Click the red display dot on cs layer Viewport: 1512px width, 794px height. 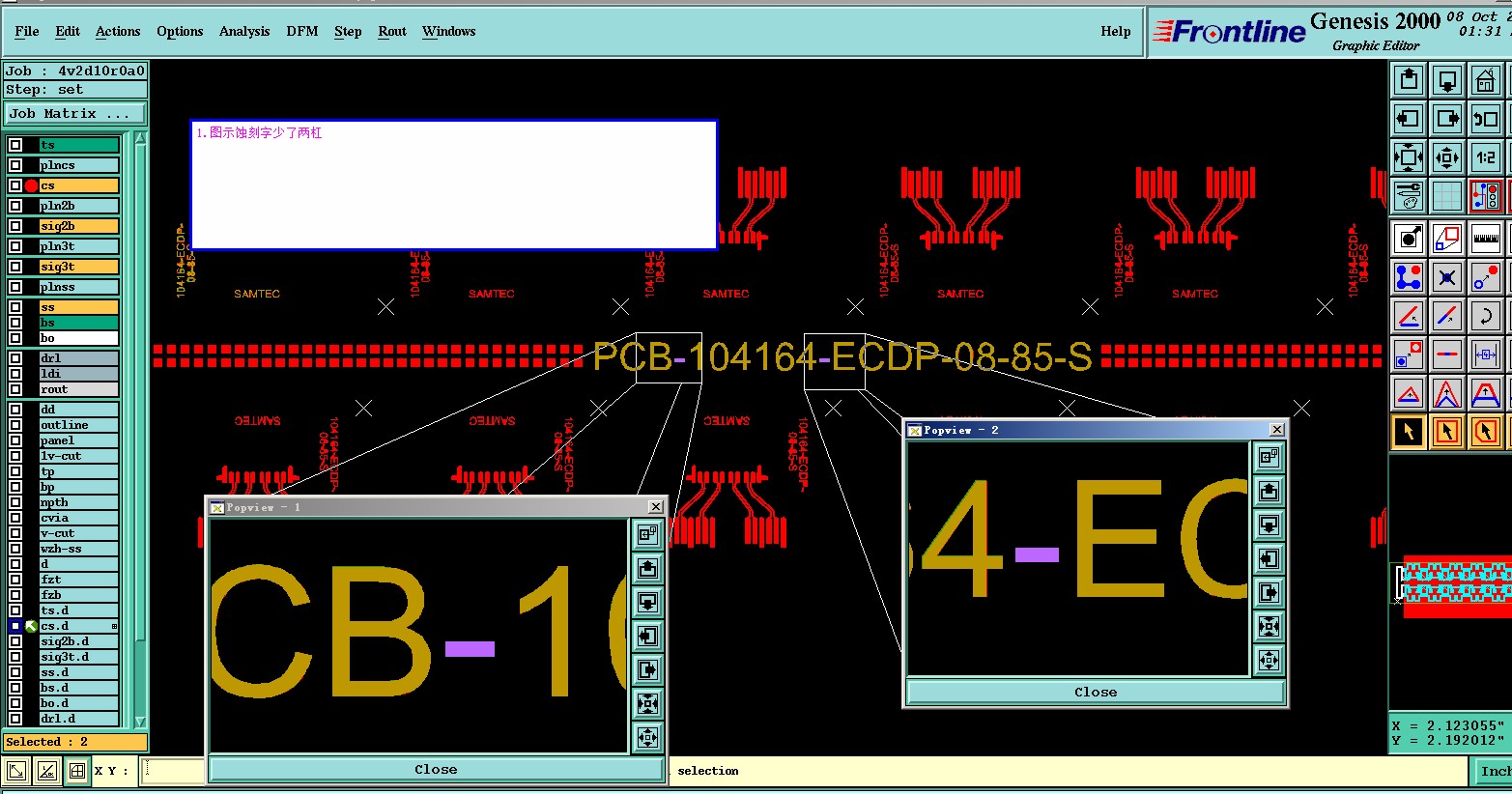coord(32,185)
